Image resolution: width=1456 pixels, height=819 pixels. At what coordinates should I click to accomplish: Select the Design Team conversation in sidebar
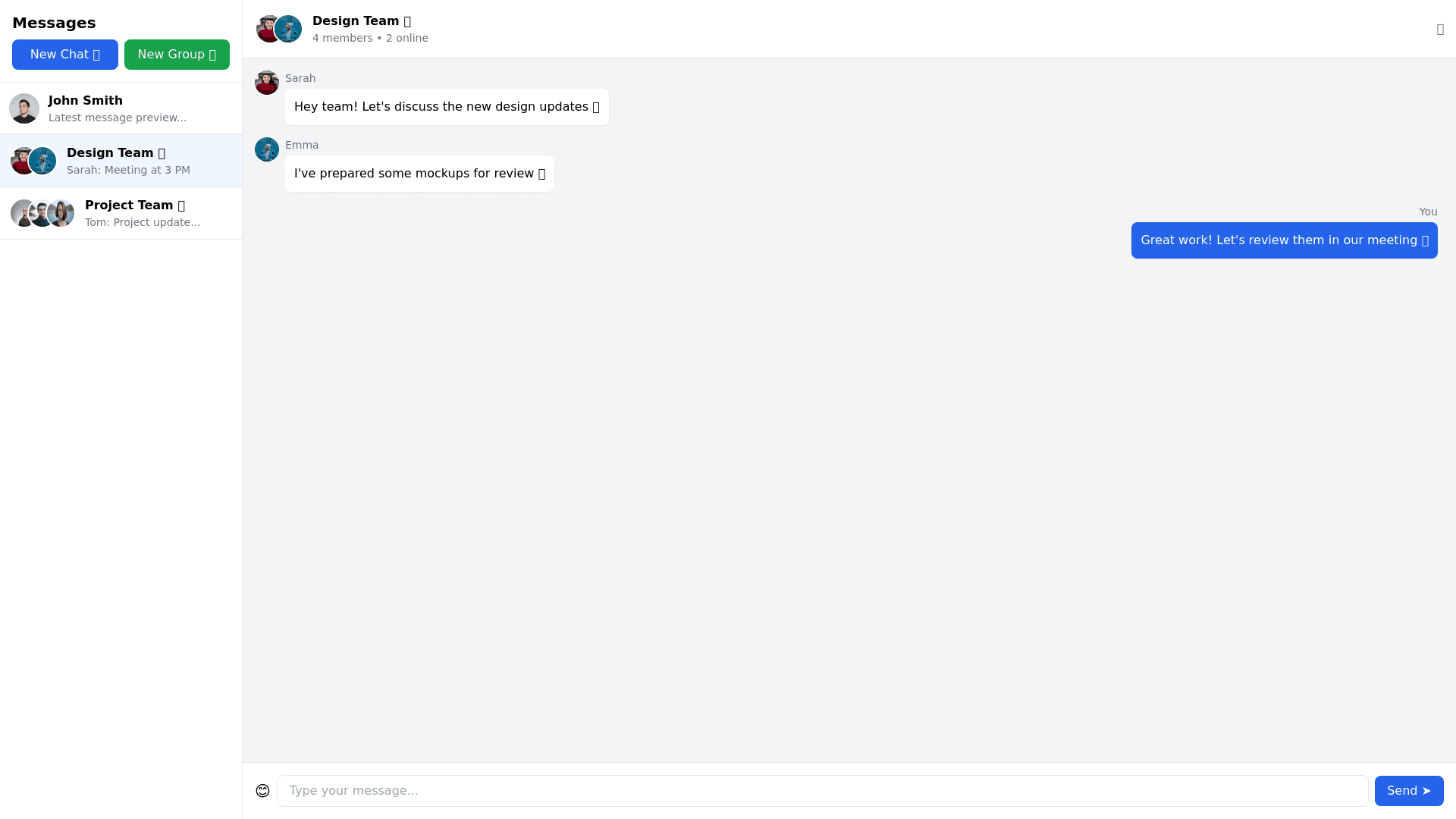click(x=144, y=161)
